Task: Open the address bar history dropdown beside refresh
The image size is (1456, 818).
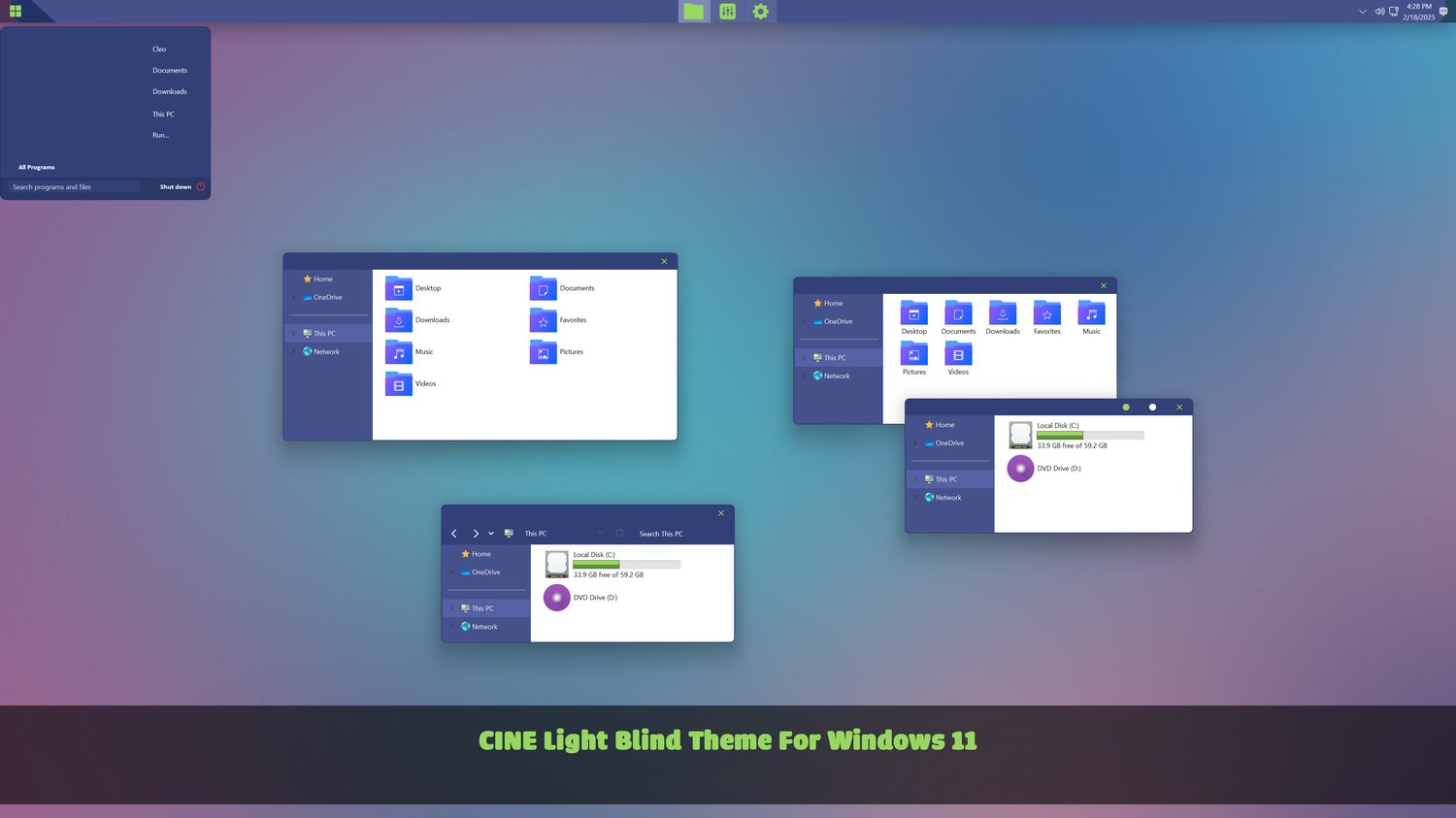Action: pos(600,533)
